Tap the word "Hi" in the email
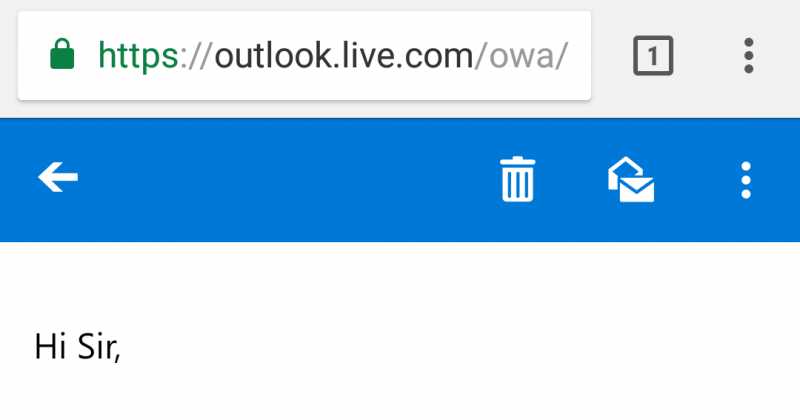The image size is (800, 420). tap(51, 347)
